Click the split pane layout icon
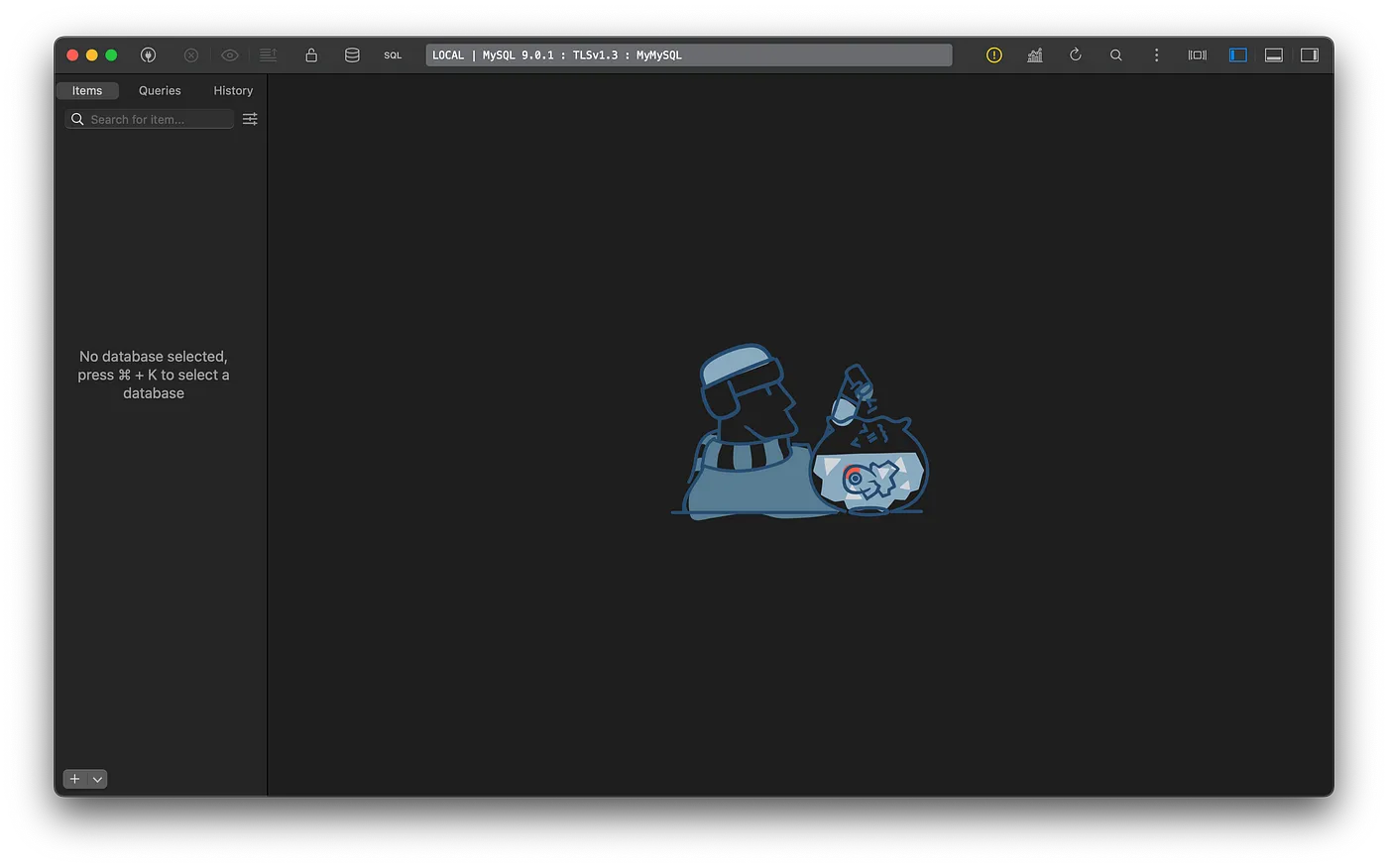This screenshot has height=868, width=1388. tap(1198, 55)
